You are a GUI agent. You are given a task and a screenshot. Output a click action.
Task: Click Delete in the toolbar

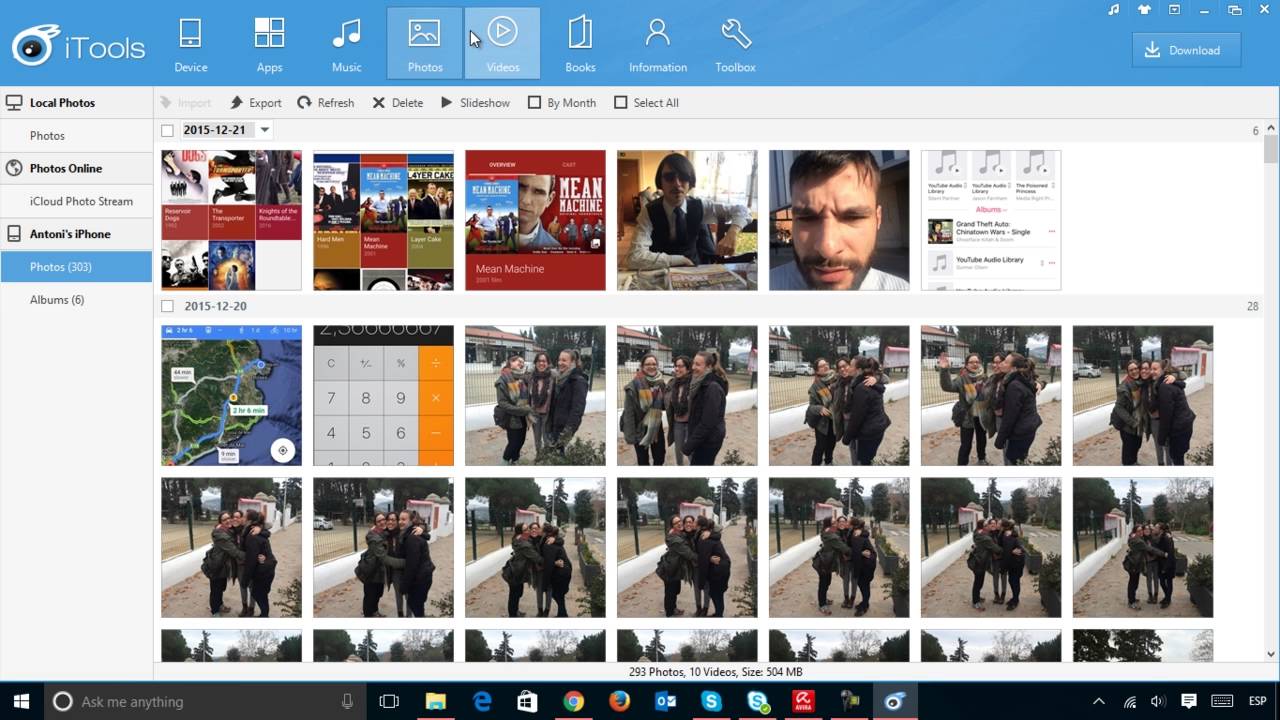398,103
